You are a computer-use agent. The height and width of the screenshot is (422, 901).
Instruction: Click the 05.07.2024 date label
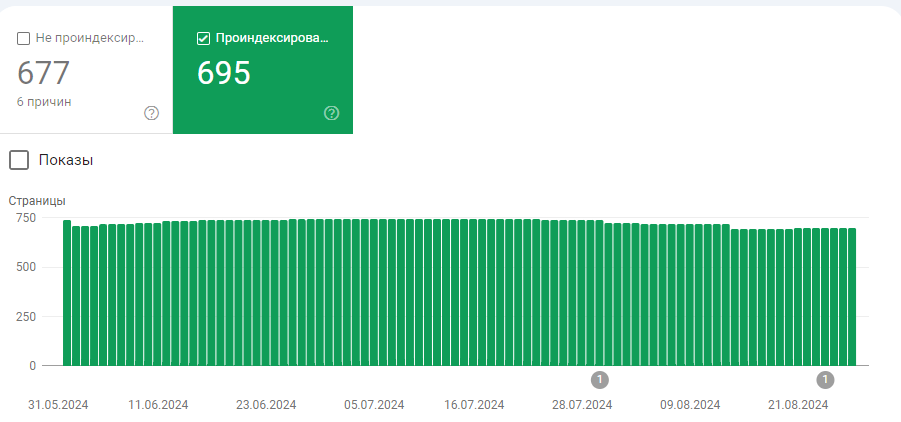click(x=374, y=405)
